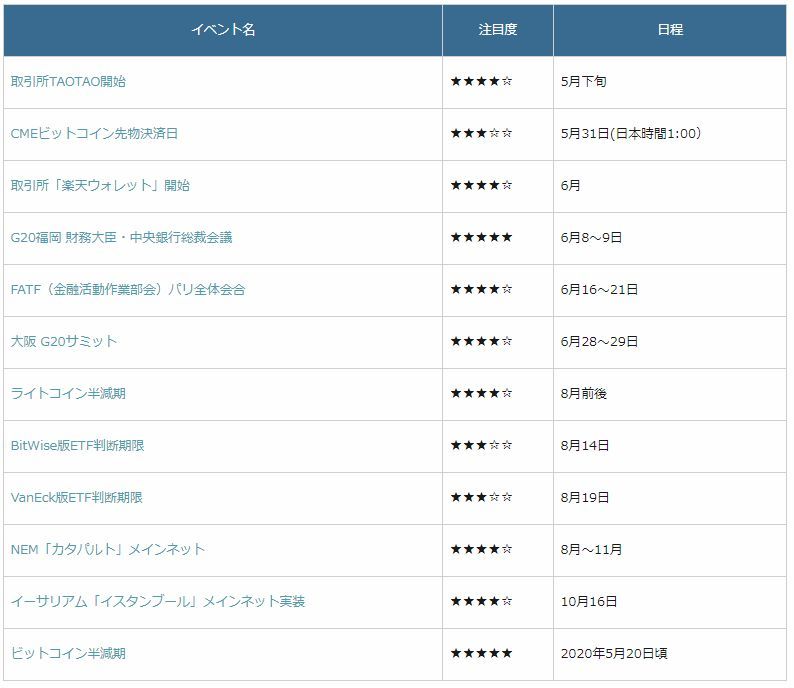The height and width of the screenshot is (688, 794).
Task: Open イーサリアム「イスタンブール」メインネット実装 link
Action: (x=158, y=602)
